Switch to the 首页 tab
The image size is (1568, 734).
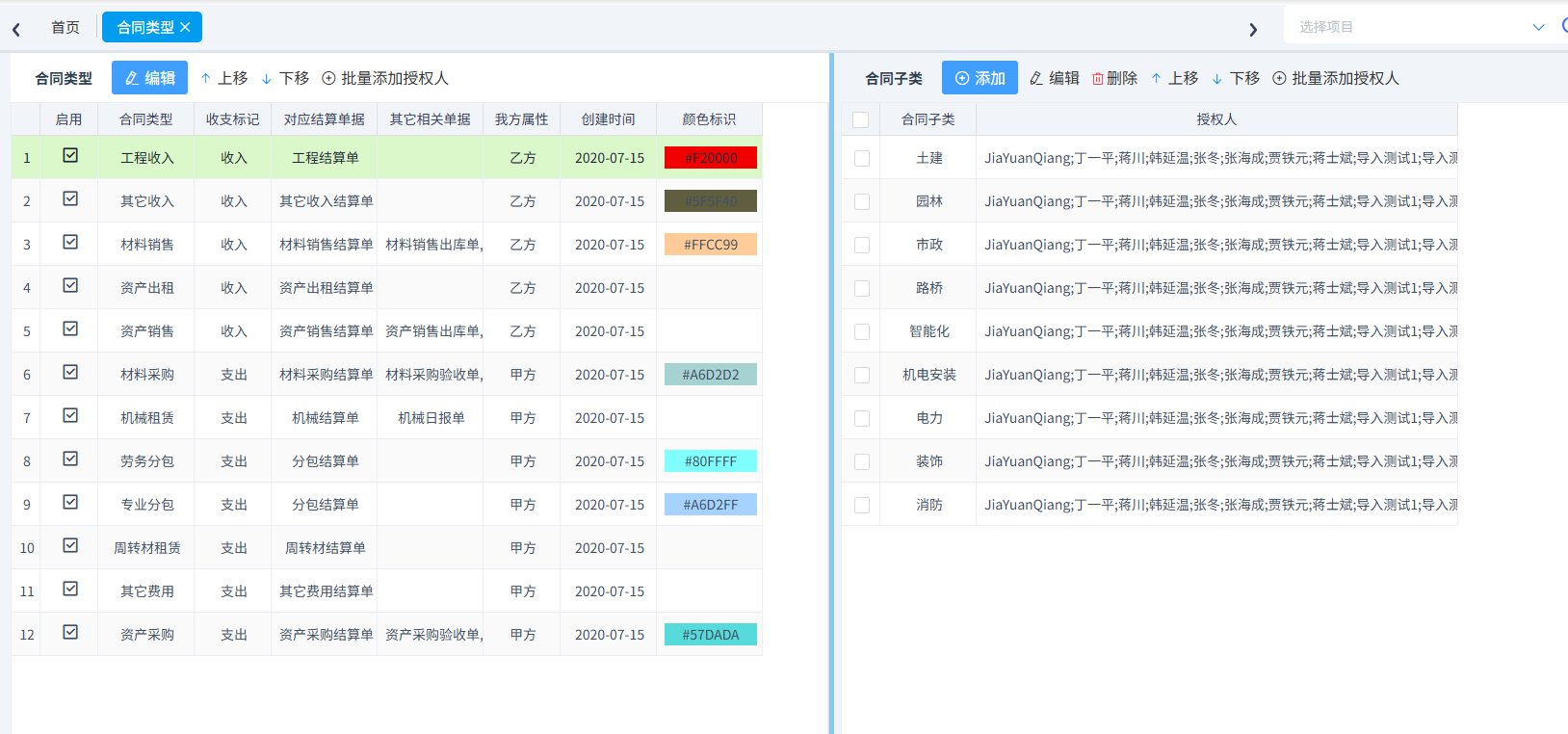coord(65,27)
